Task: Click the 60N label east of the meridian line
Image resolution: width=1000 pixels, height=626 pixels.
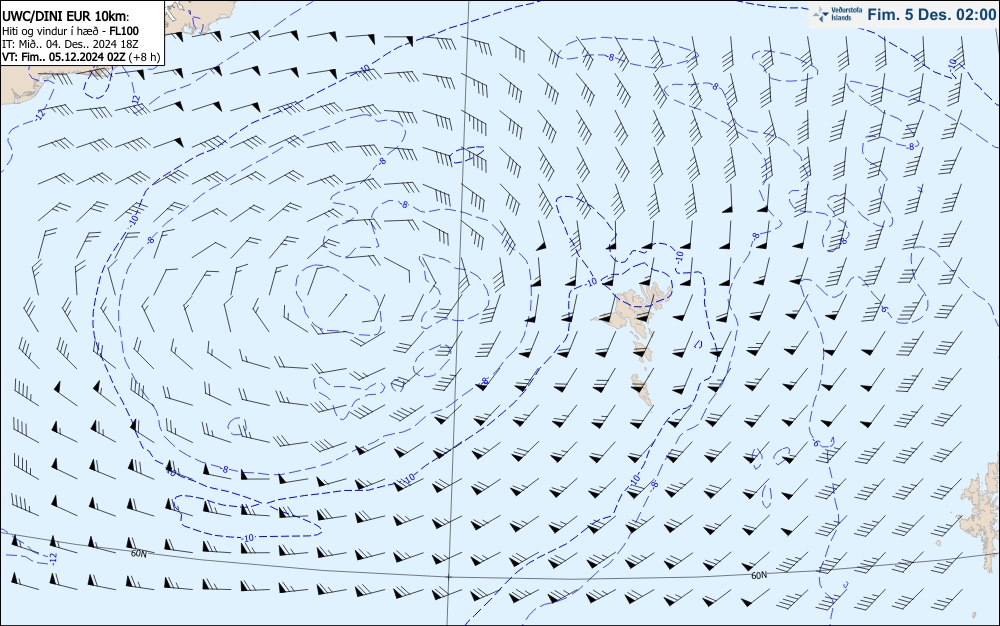Action: coord(759,576)
